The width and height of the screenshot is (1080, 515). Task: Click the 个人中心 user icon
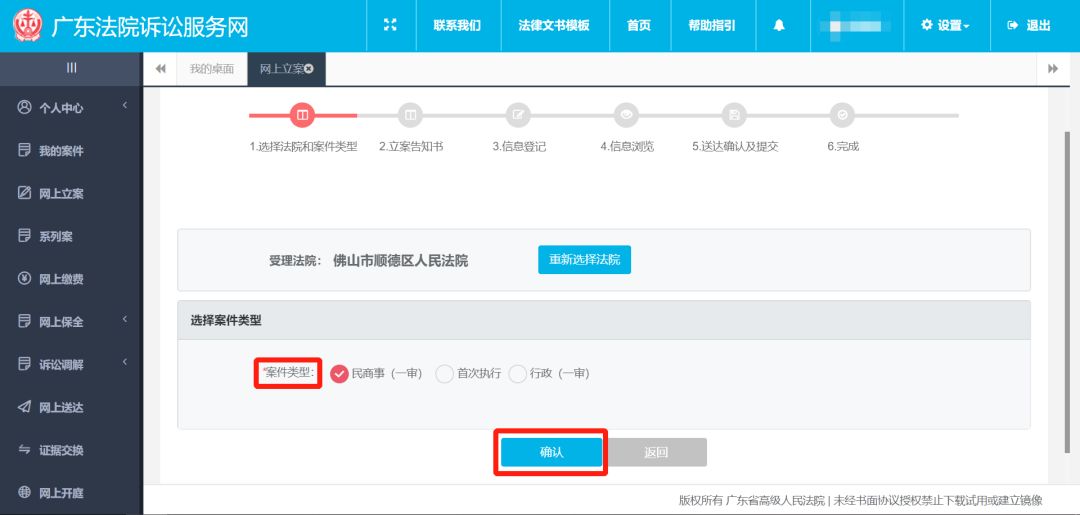(25, 107)
